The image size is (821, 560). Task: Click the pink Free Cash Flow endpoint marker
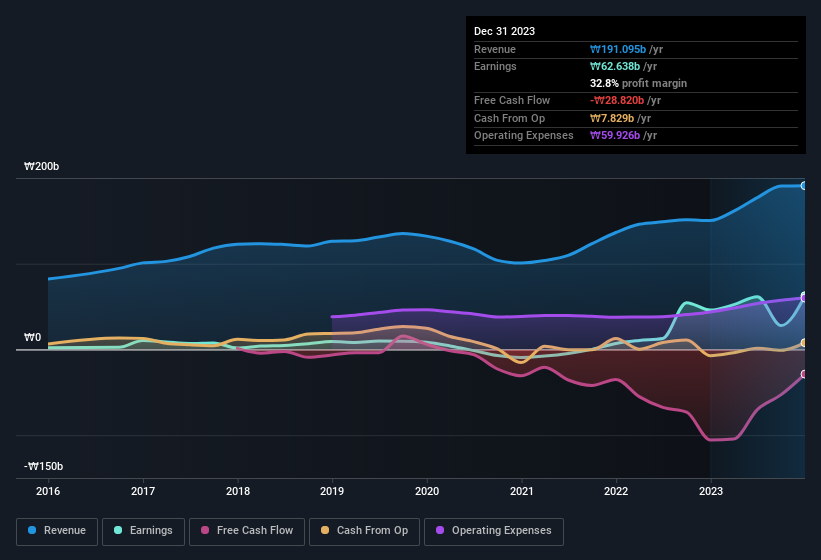pyautogui.click(x=804, y=374)
